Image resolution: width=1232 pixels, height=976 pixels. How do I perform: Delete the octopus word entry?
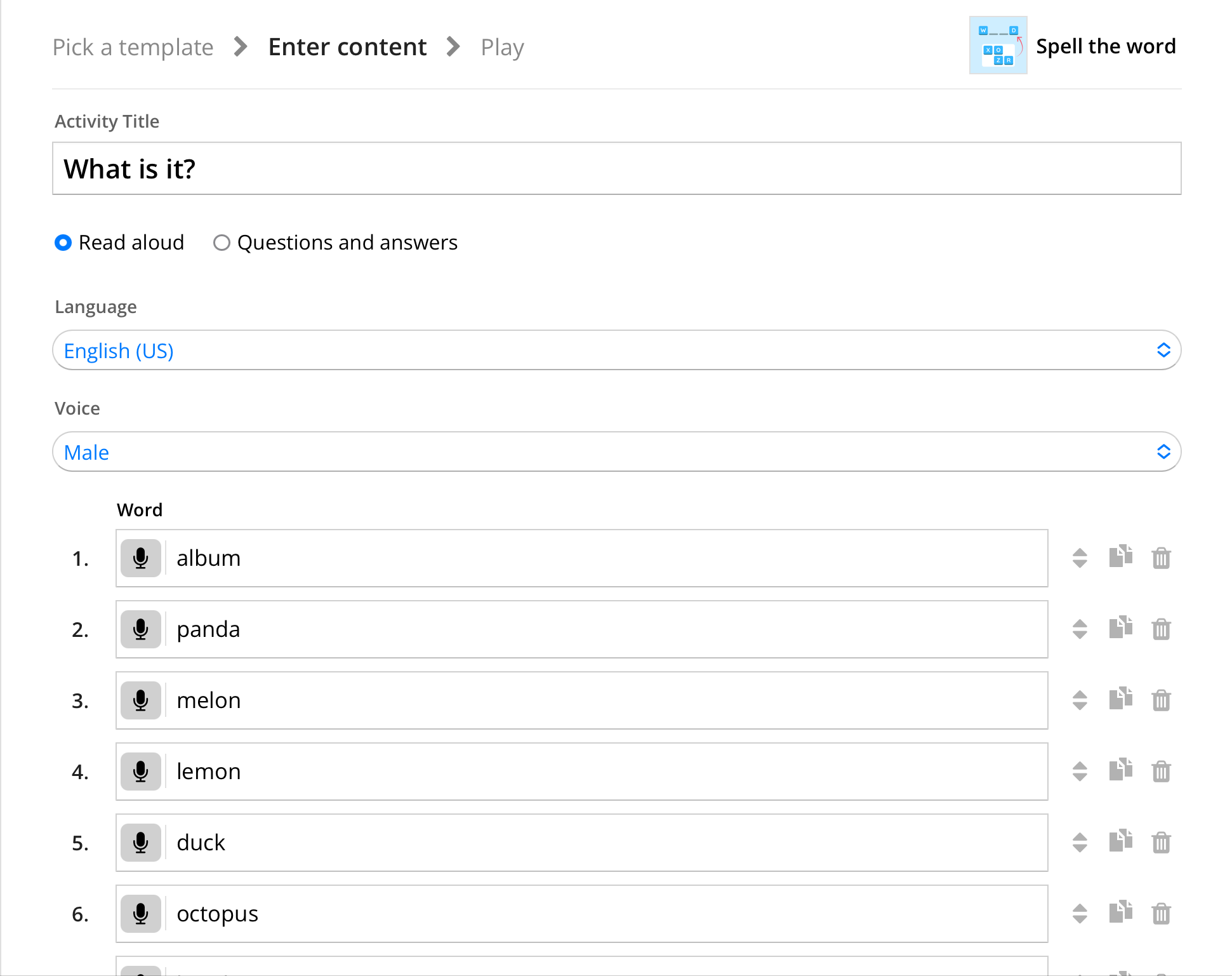point(1161,914)
